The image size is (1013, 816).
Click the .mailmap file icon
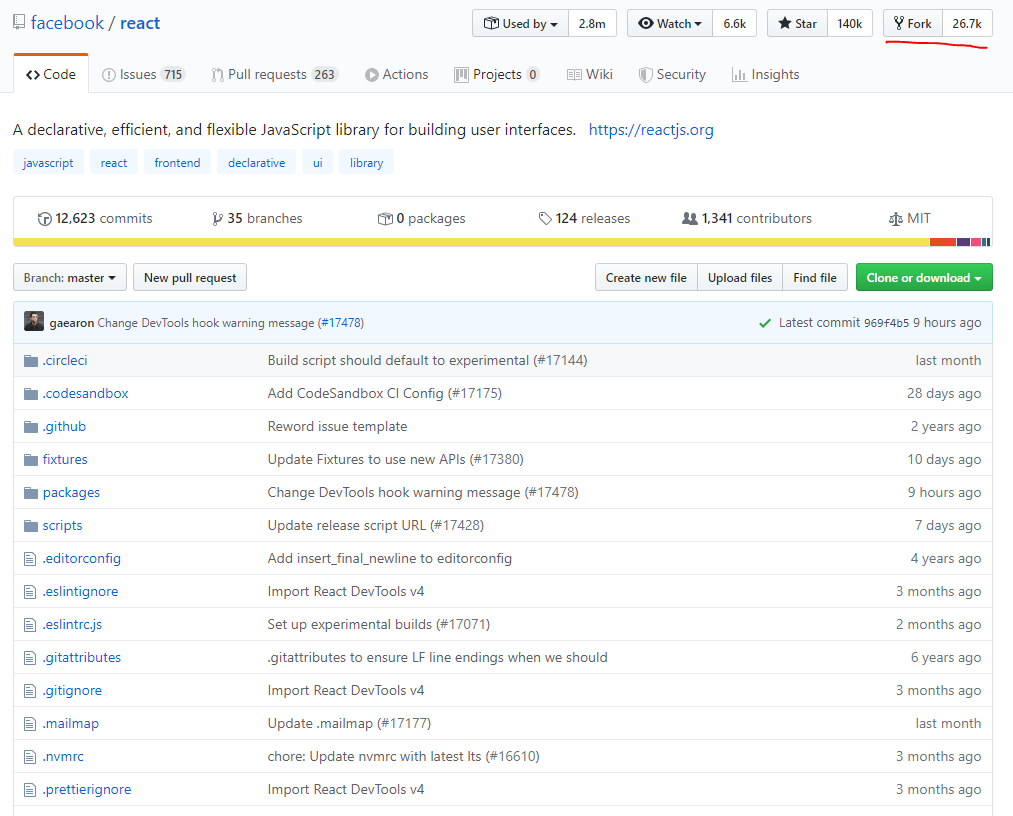pyautogui.click(x=30, y=724)
